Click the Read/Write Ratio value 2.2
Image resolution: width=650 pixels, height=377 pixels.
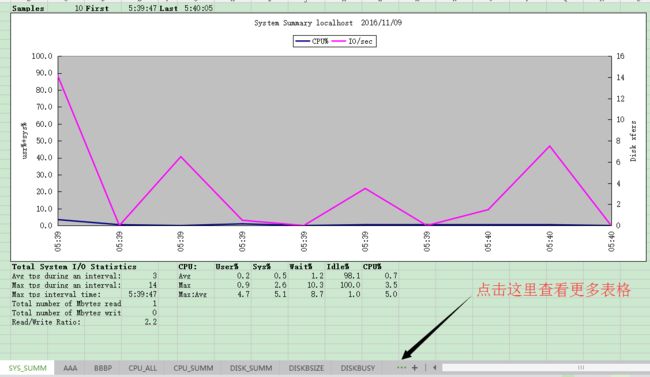[151, 322]
